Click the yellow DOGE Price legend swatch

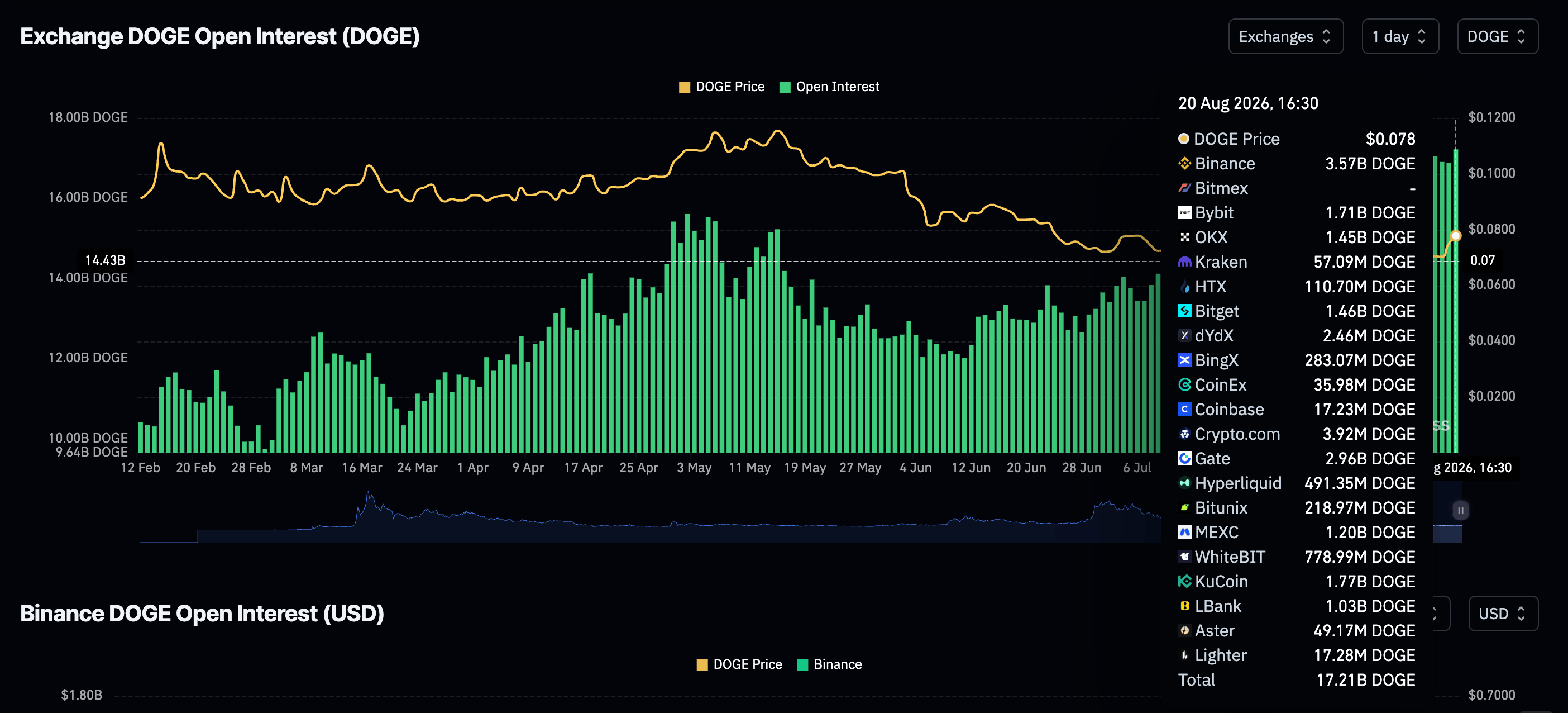pyautogui.click(x=685, y=87)
